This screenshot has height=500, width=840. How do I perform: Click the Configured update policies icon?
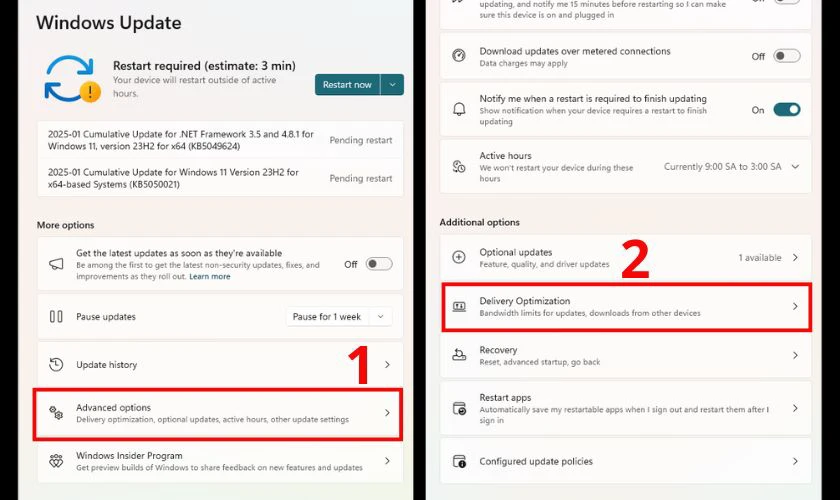click(x=459, y=461)
